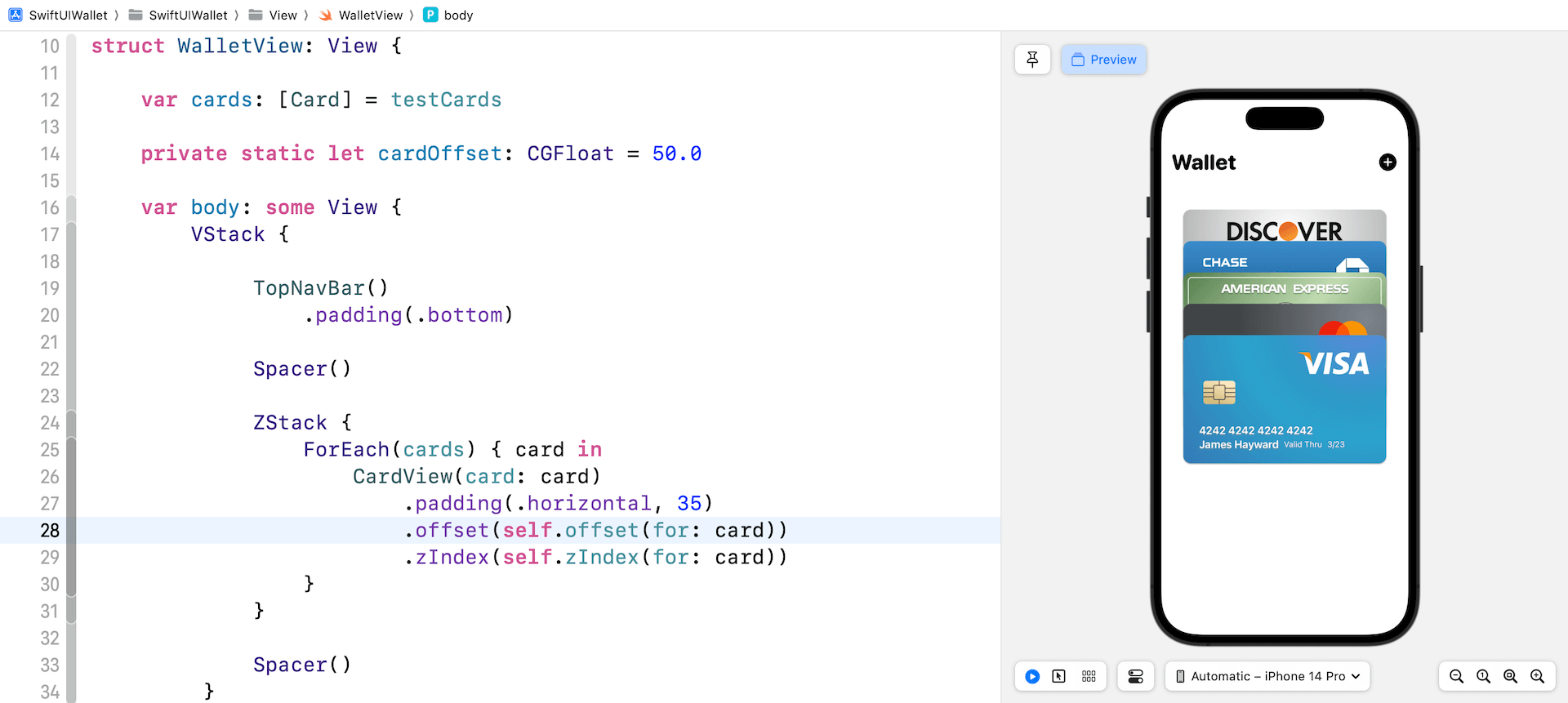Click the 'some' keyword on line 16
The width and height of the screenshot is (1568, 703).
point(290,207)
